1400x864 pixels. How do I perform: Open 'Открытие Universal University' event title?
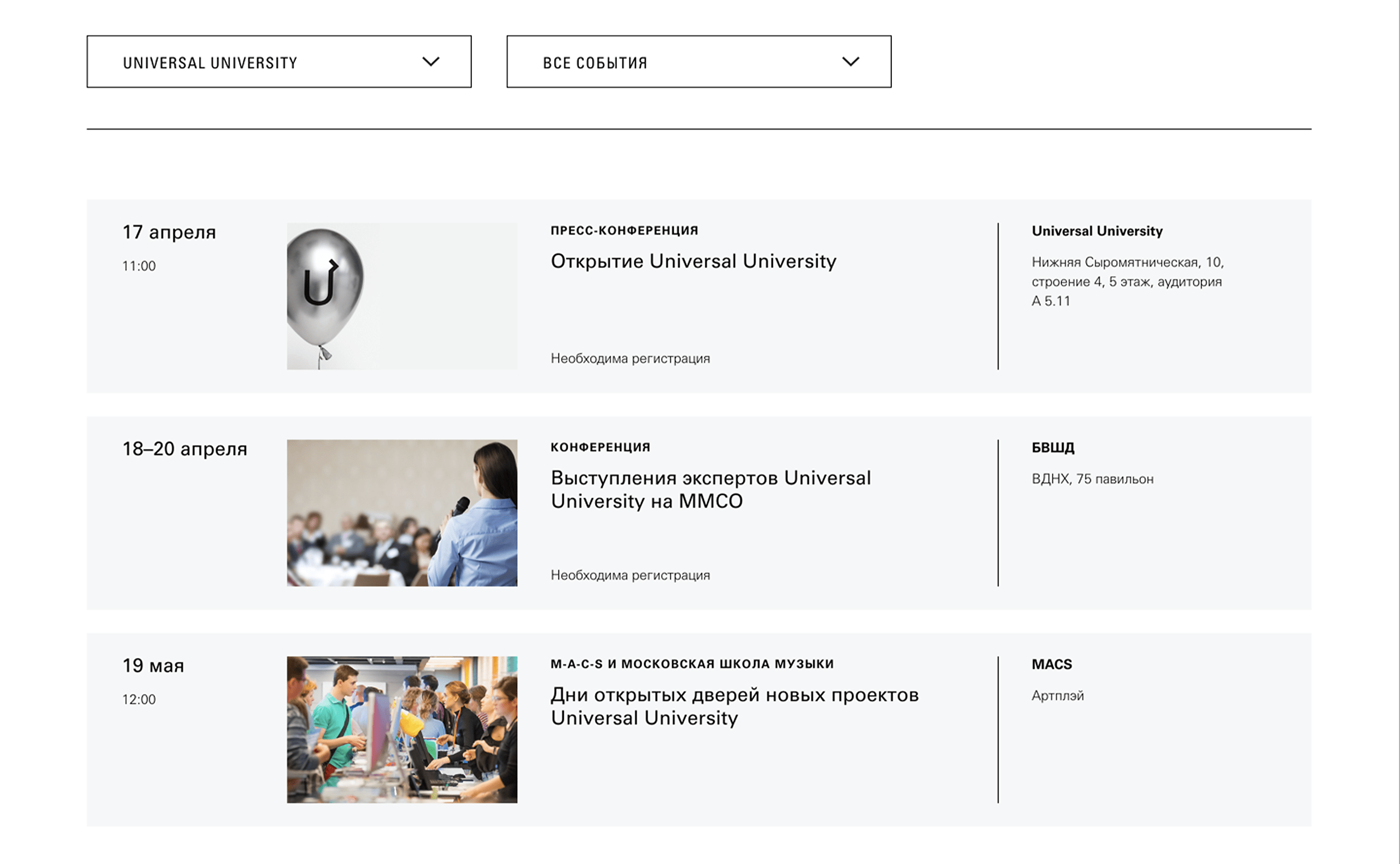(693, 261)
